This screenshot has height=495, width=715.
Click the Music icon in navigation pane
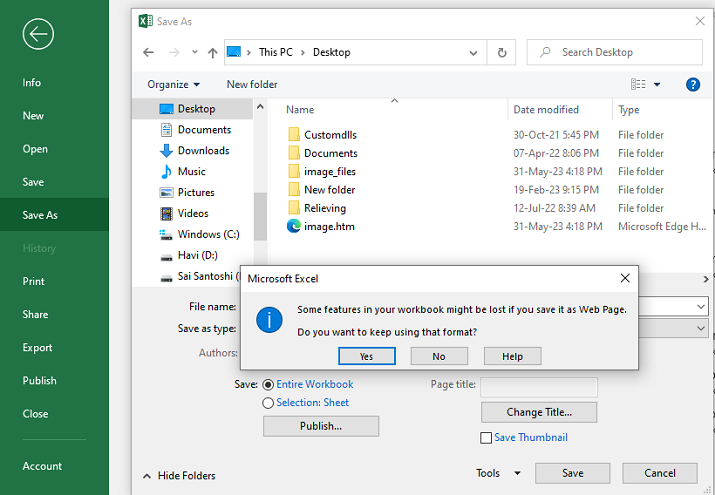(167, 172)
